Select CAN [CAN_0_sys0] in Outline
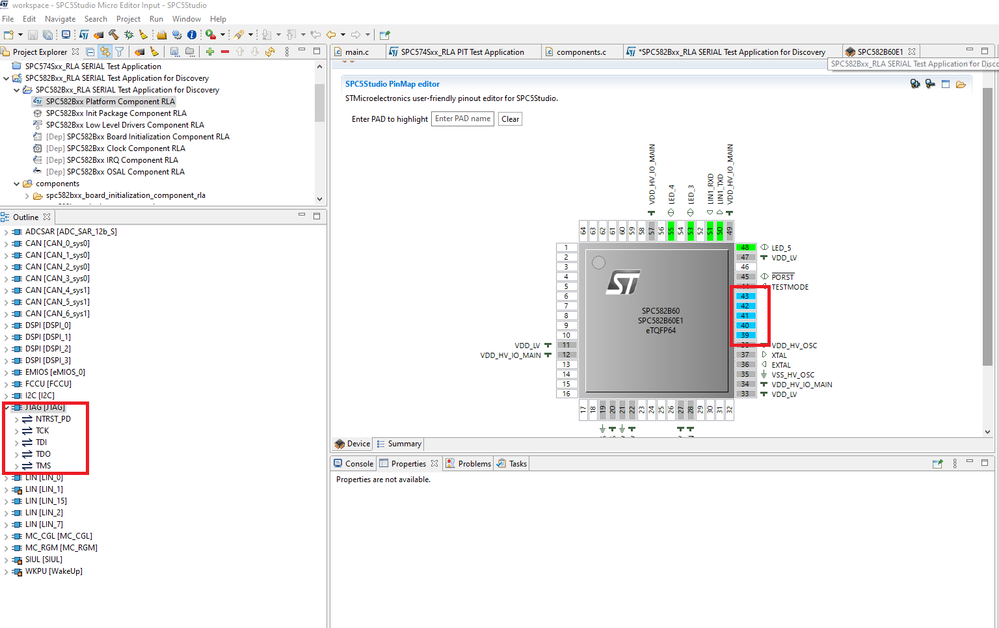 [57, 244]
